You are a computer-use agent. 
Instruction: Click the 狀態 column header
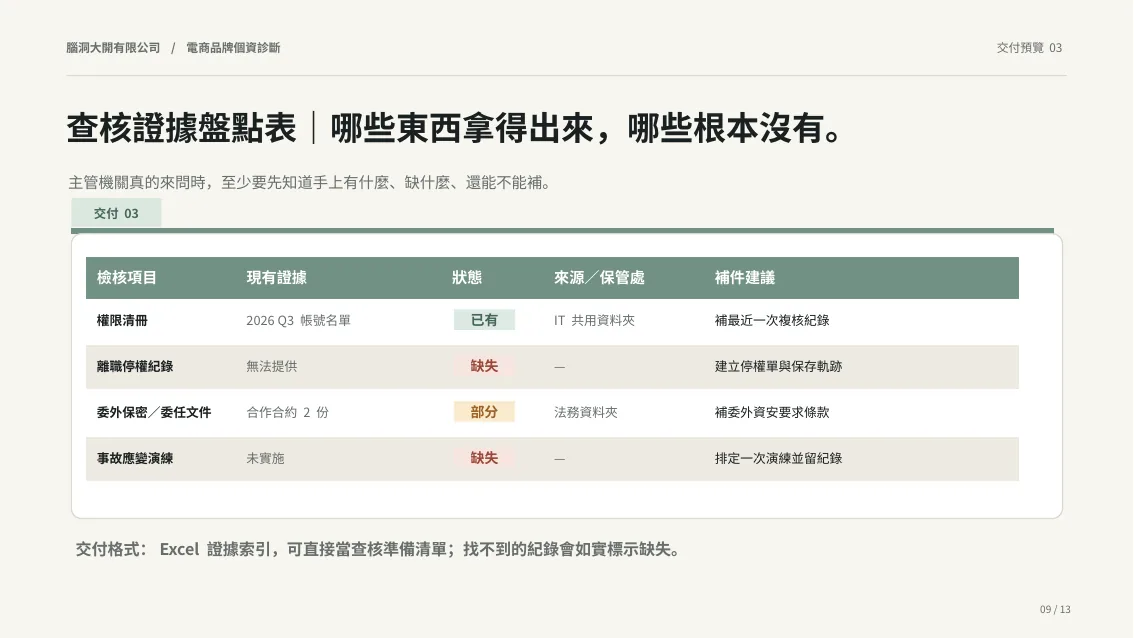pos(466,278)
